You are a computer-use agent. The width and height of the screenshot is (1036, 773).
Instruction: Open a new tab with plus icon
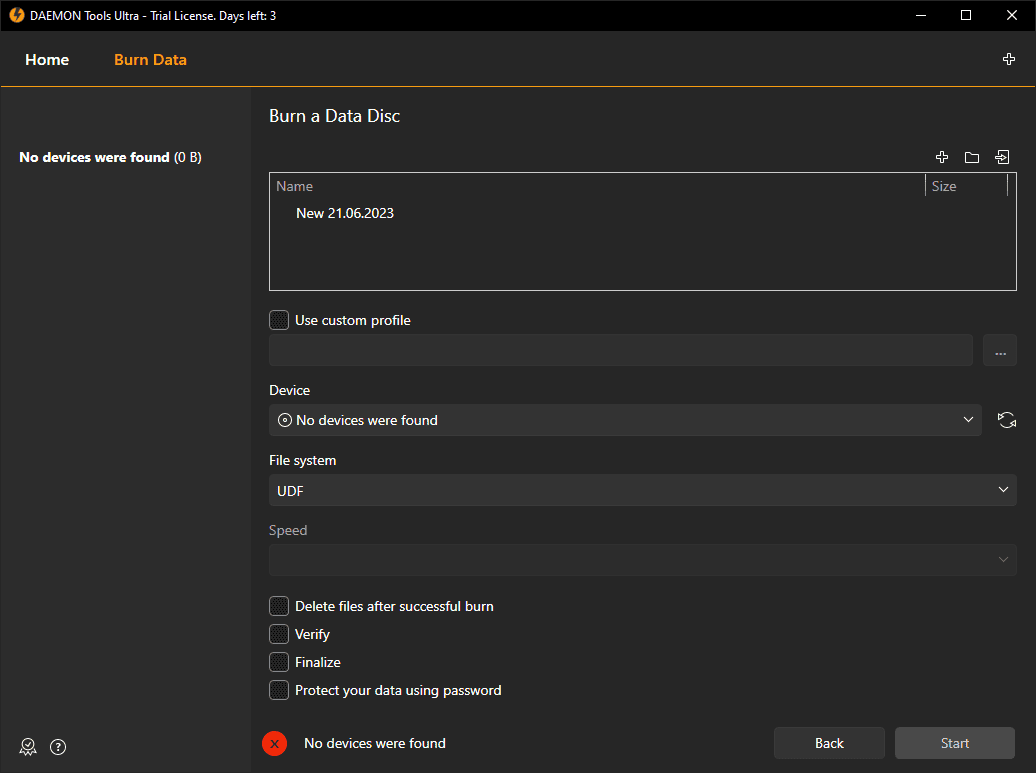click(x=1009, y=59)
